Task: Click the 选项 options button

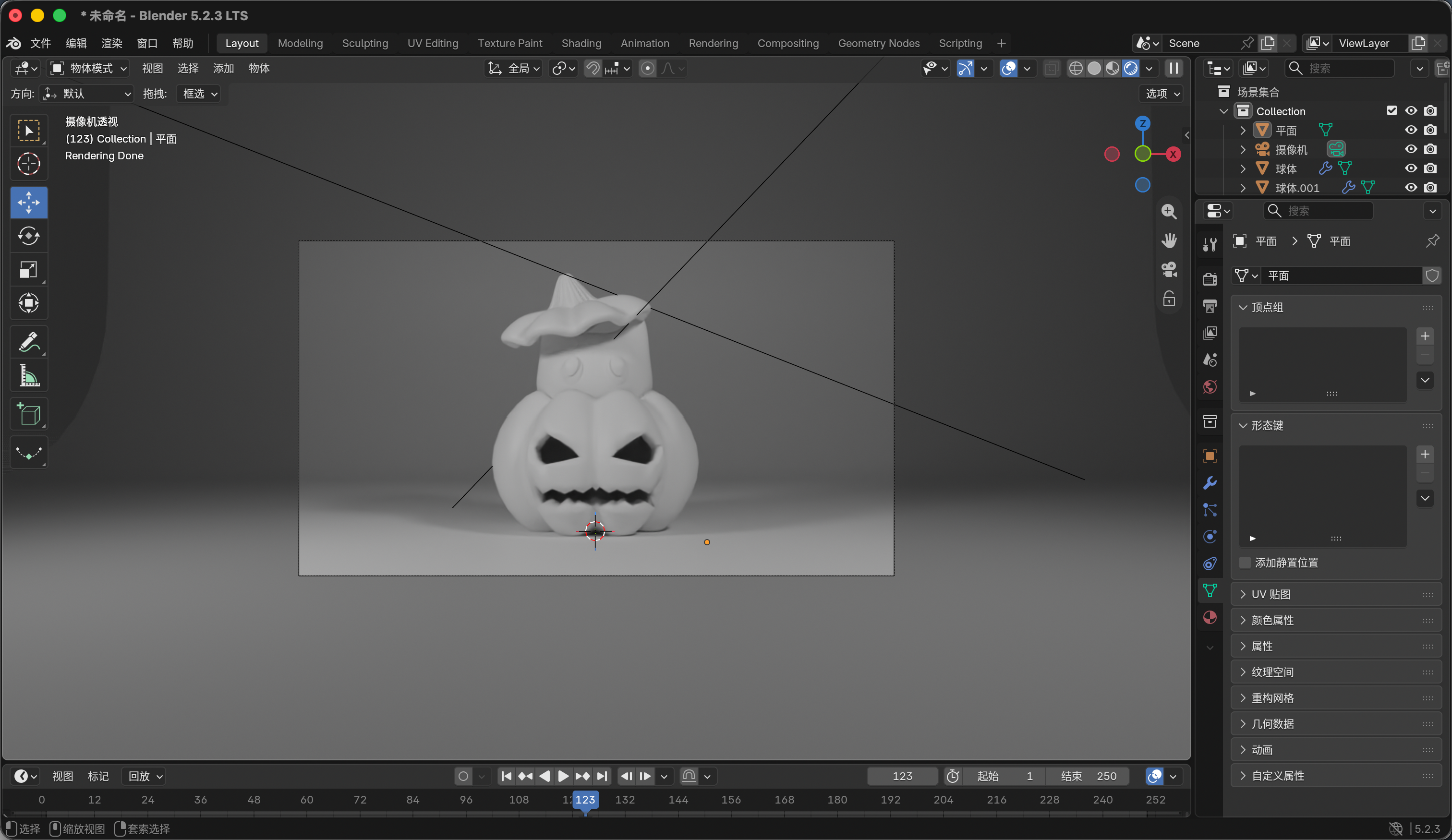Action: coord(1161,93)
